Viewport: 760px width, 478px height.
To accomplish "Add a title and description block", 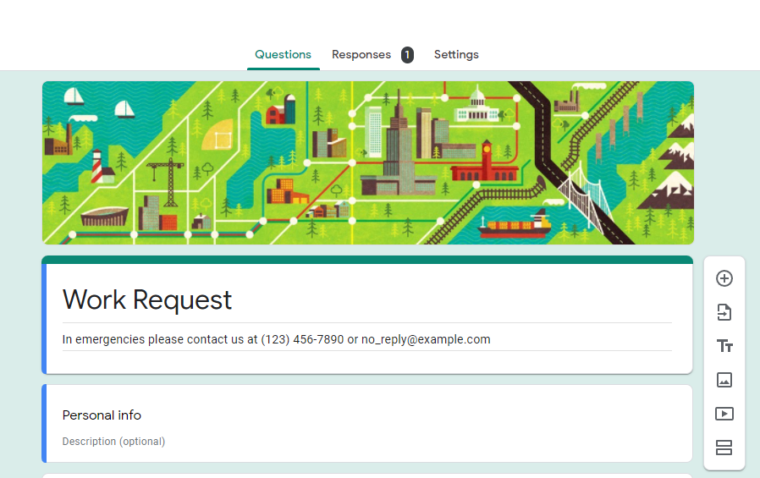I will [725, 346].
